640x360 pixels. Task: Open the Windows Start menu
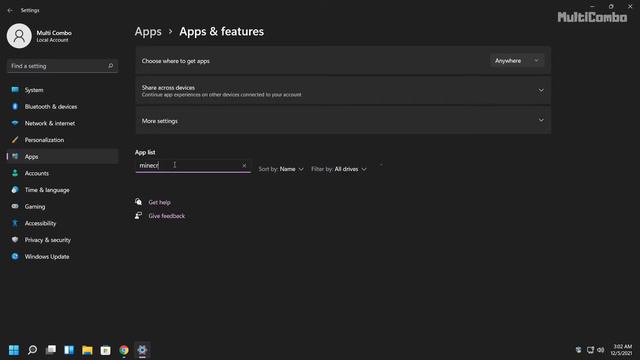(14, 350)
